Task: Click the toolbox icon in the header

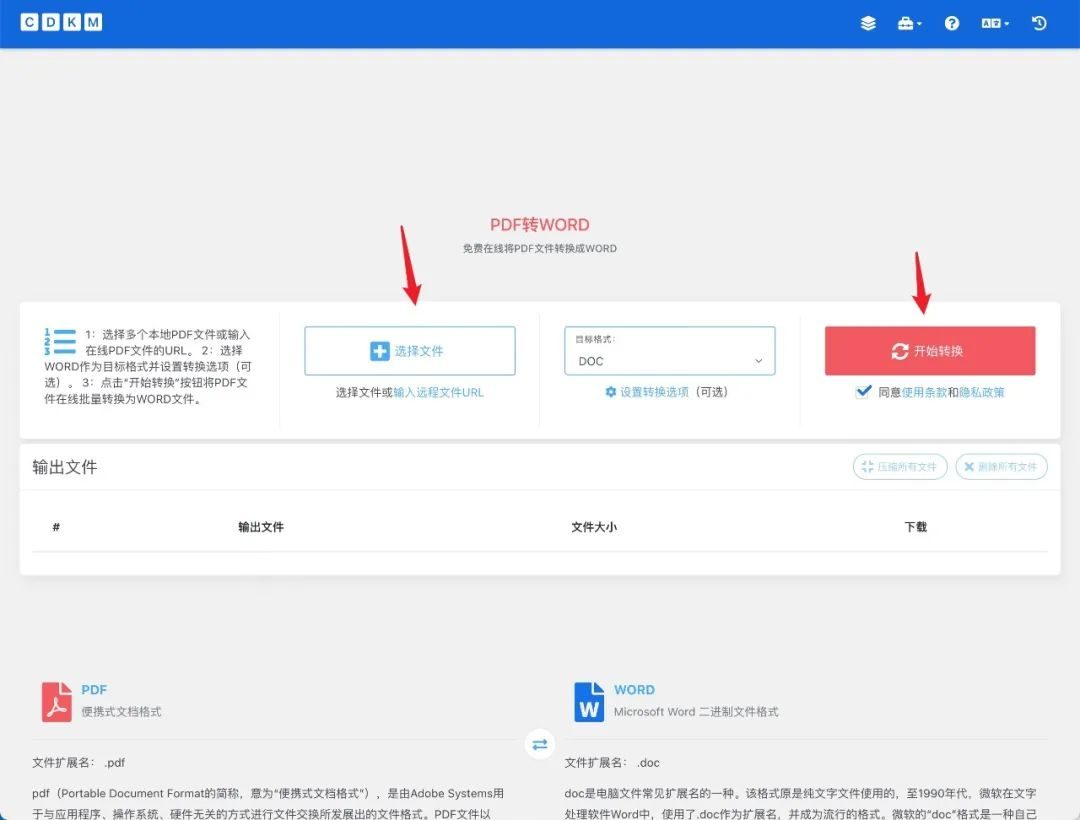Action: click(905, 23)
